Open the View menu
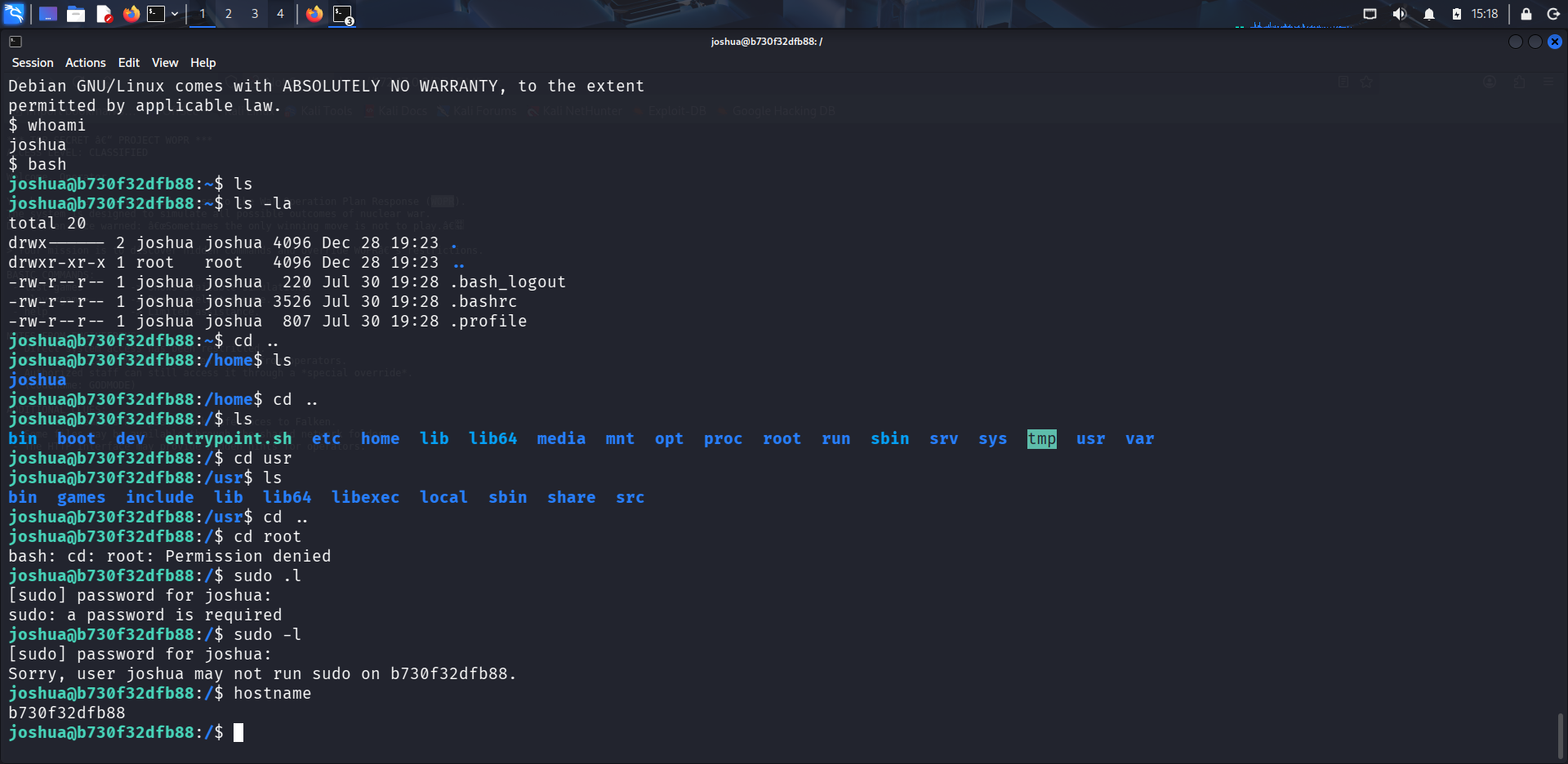1568x764 pixels. [165, 63]
